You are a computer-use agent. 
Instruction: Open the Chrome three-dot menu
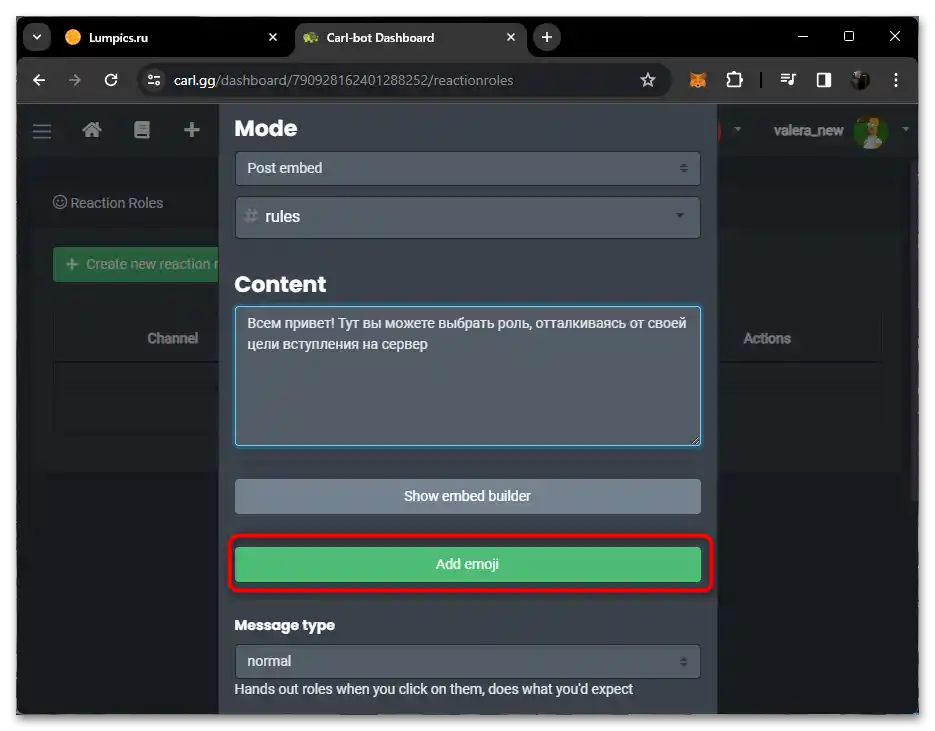[x=896, y=80]
